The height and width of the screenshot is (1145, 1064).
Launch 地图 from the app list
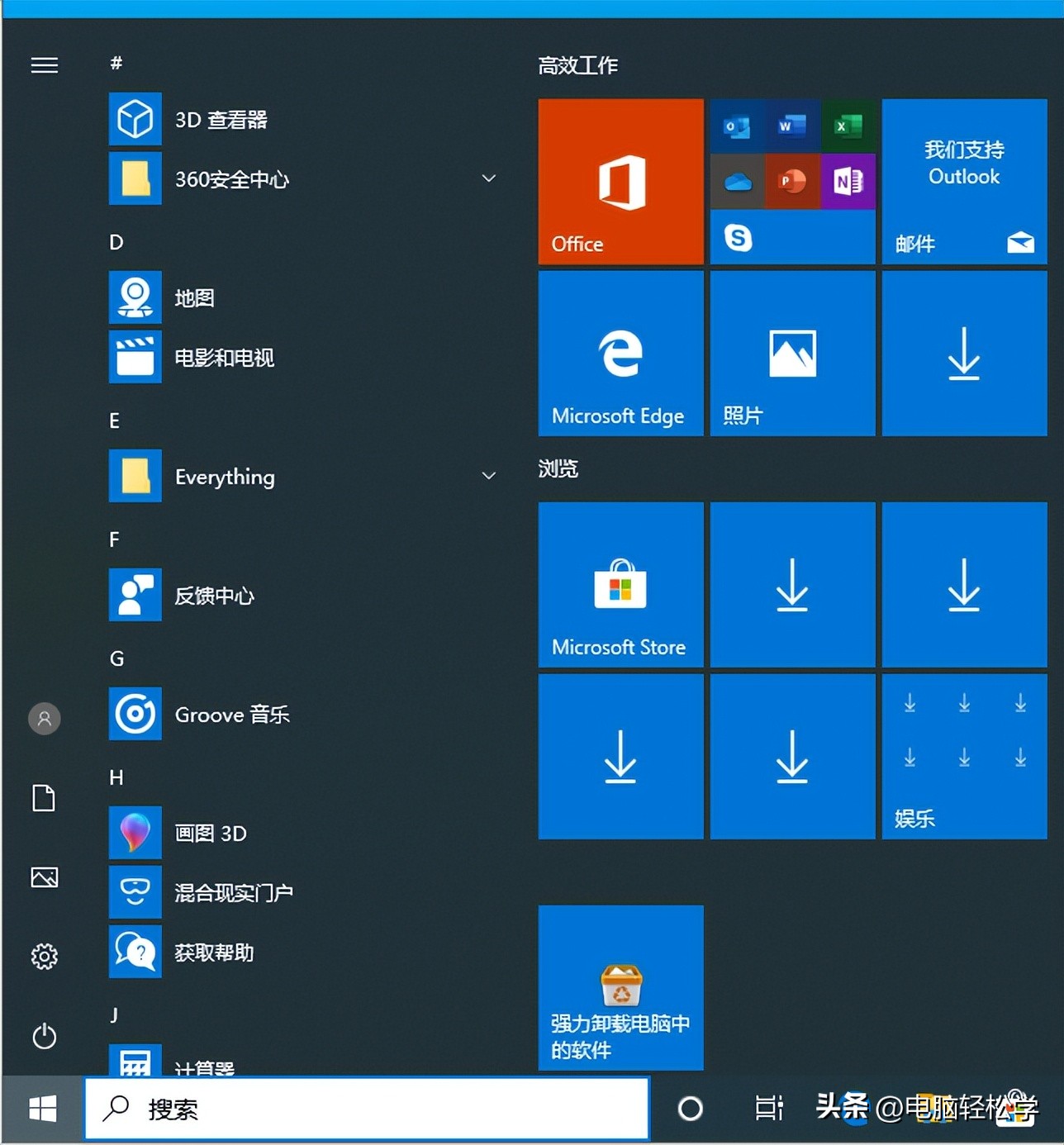click(302, 298)
